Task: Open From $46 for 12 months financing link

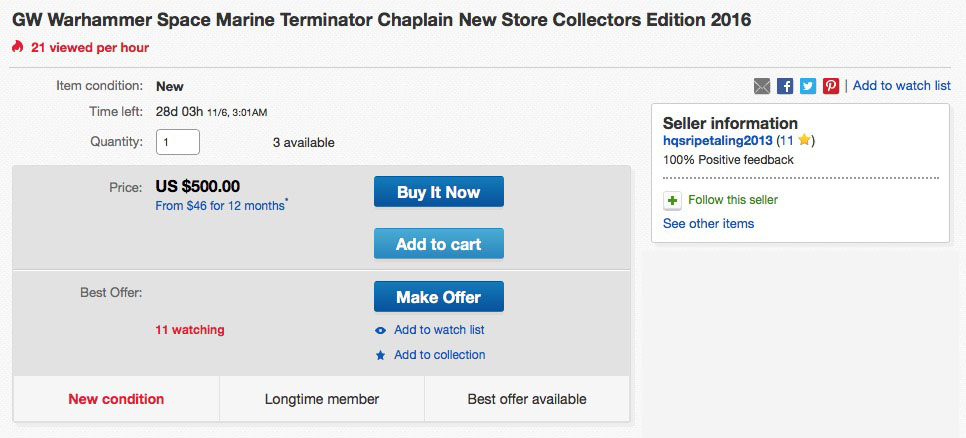Action: tap(220, 206)
